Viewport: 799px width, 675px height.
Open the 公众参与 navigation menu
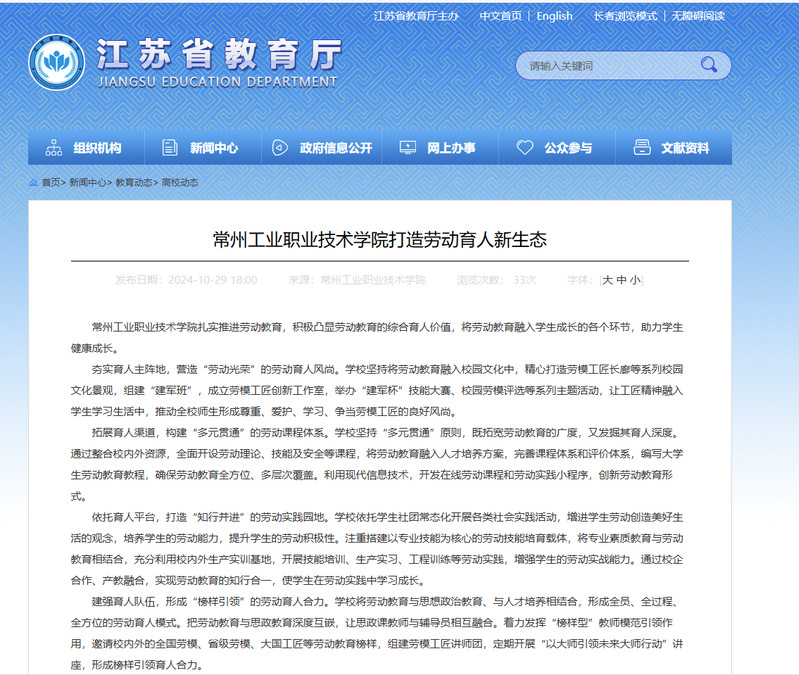[568, 148]
